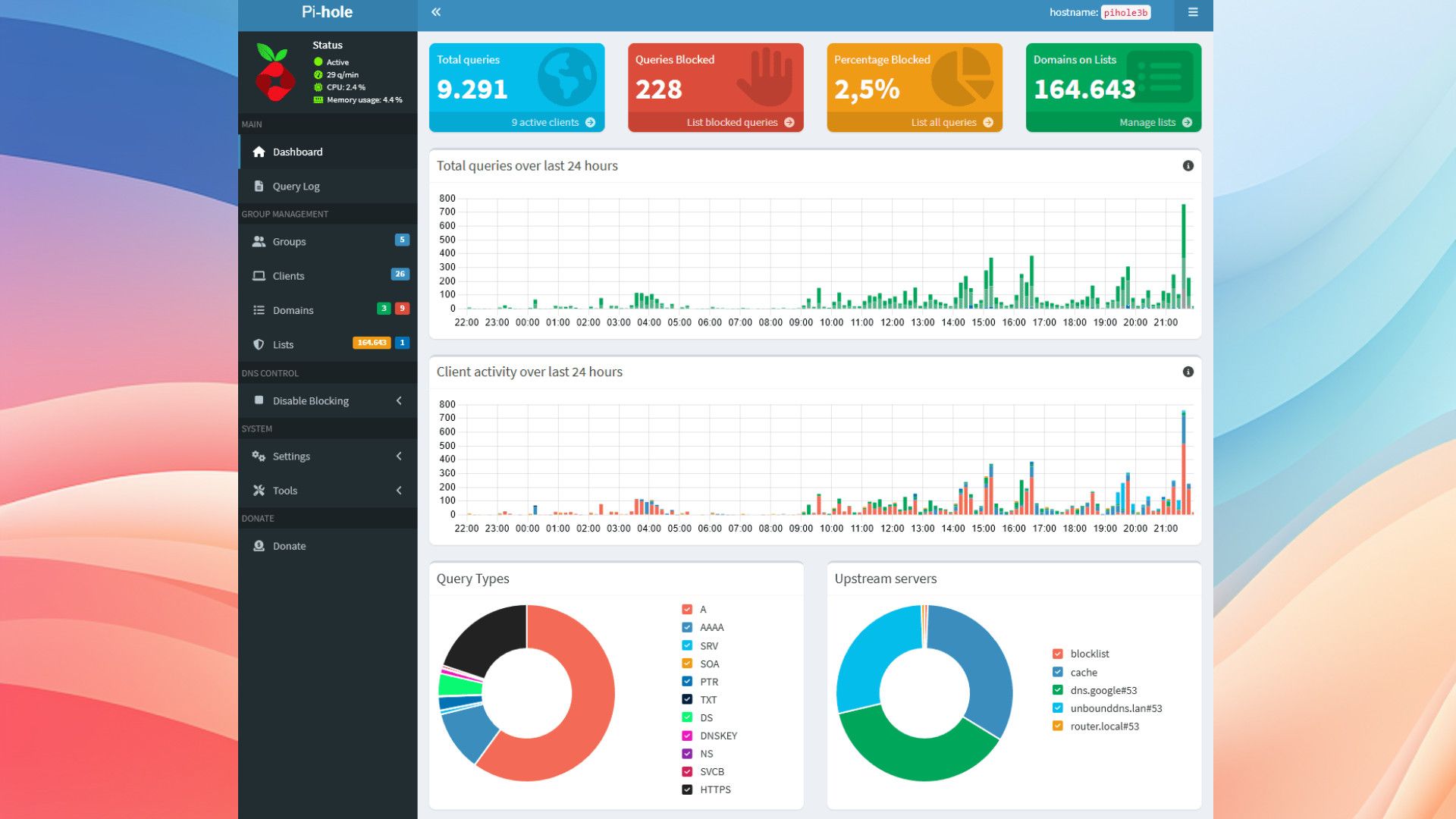Viewport: 1456px width, 819px height.
Task: Open Lists via the shield icon
Action: (259, 344)
